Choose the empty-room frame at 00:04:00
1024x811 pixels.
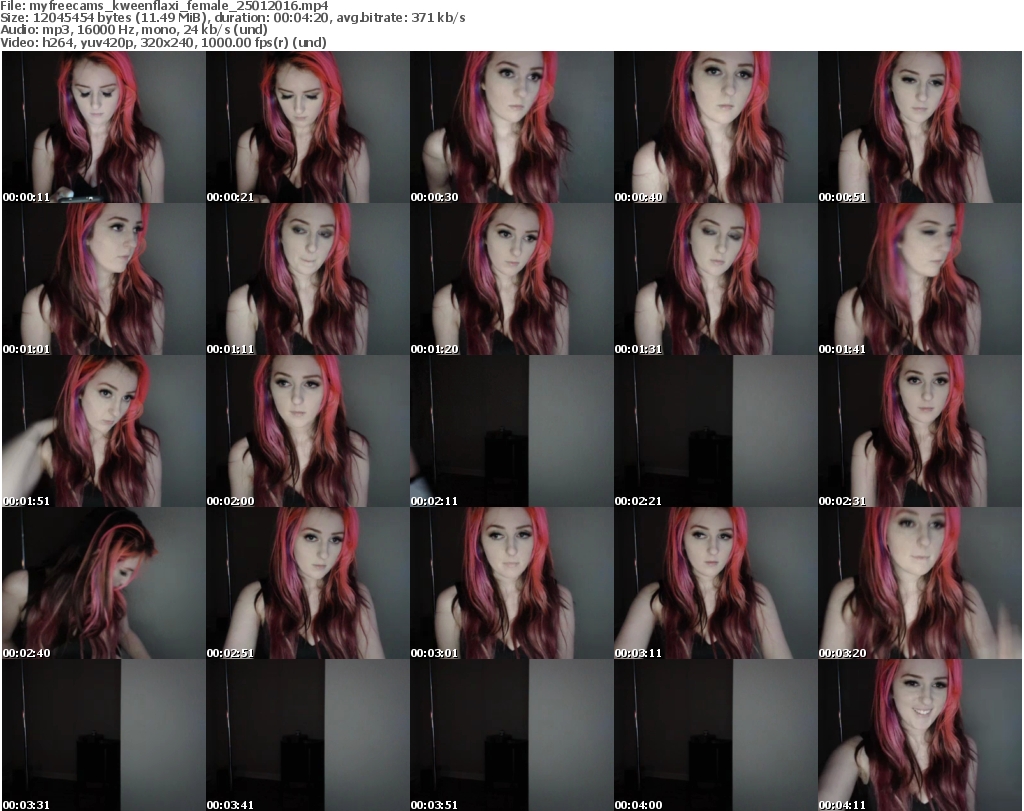coord(716,735)
